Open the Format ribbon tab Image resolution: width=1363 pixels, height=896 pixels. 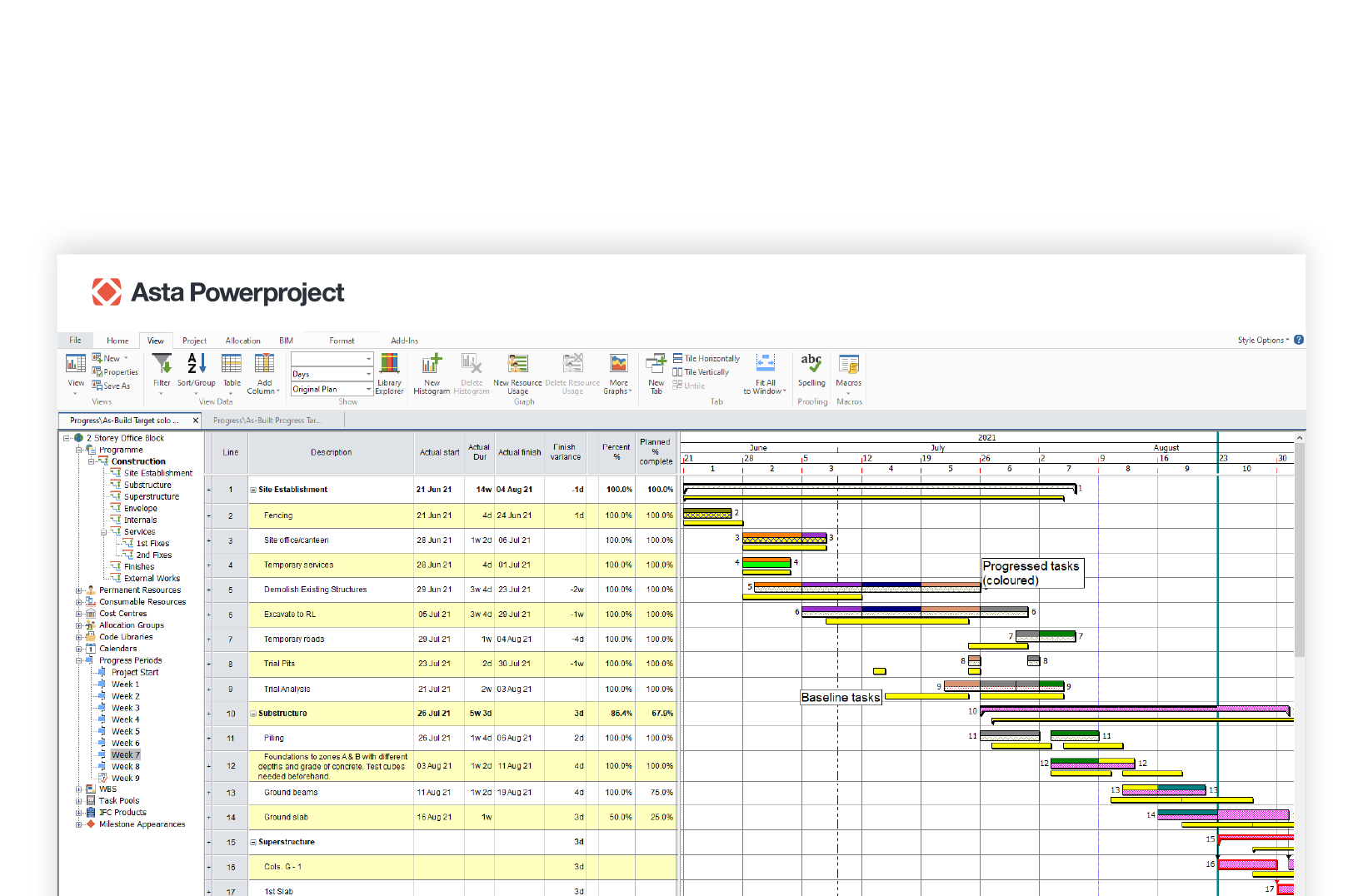pos(342,341)
